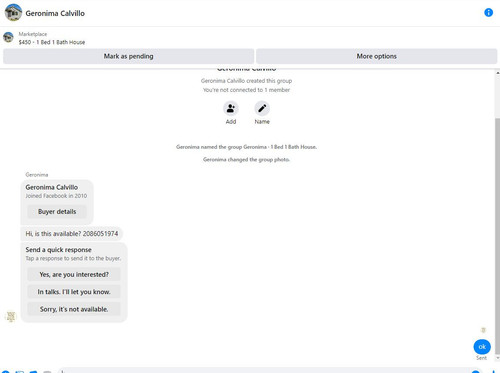Click the scrollbar up arrow
Screen dimensions: 500x373
coord(498,72)
